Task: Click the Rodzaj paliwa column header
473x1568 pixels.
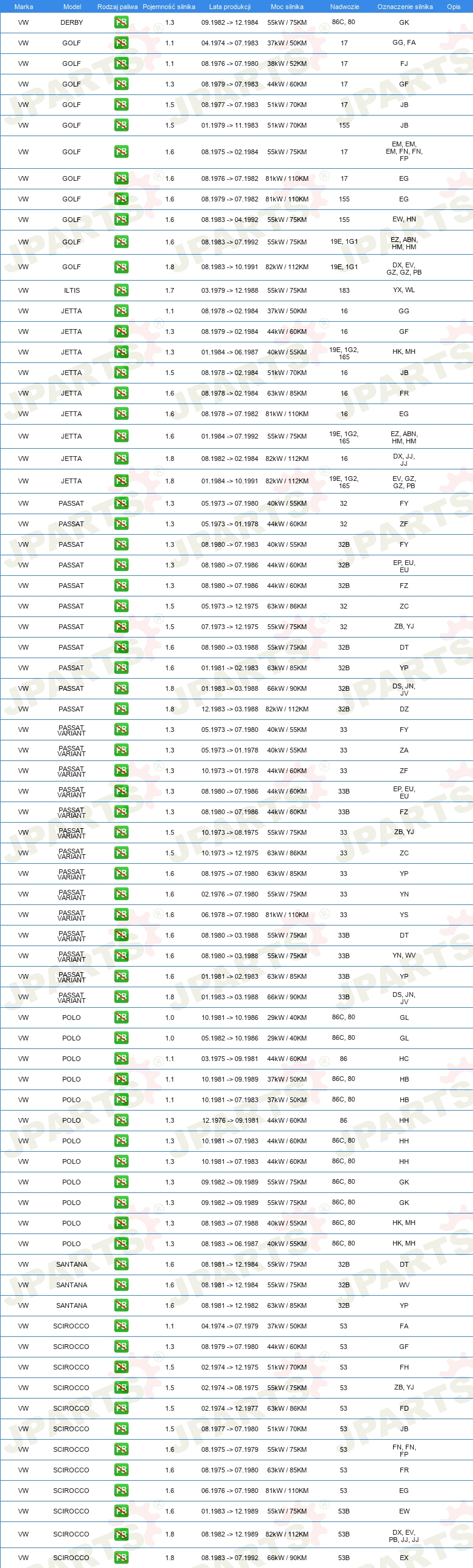Action: (117, 7)
